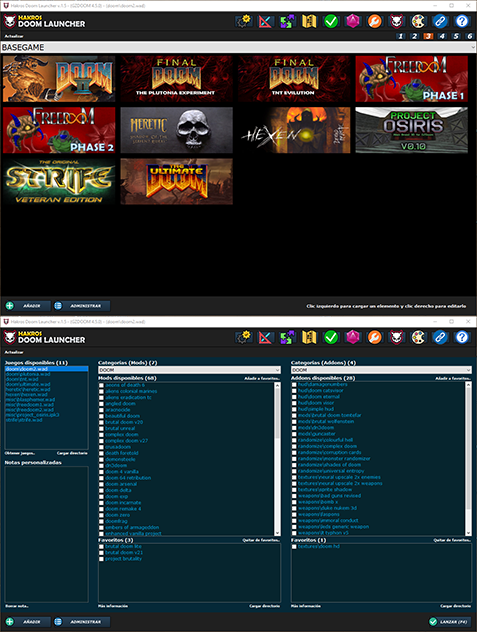Screen dimensions: 477x632
Task: Click the blue question mark help icon in bottom window
Action: point(462,337)
